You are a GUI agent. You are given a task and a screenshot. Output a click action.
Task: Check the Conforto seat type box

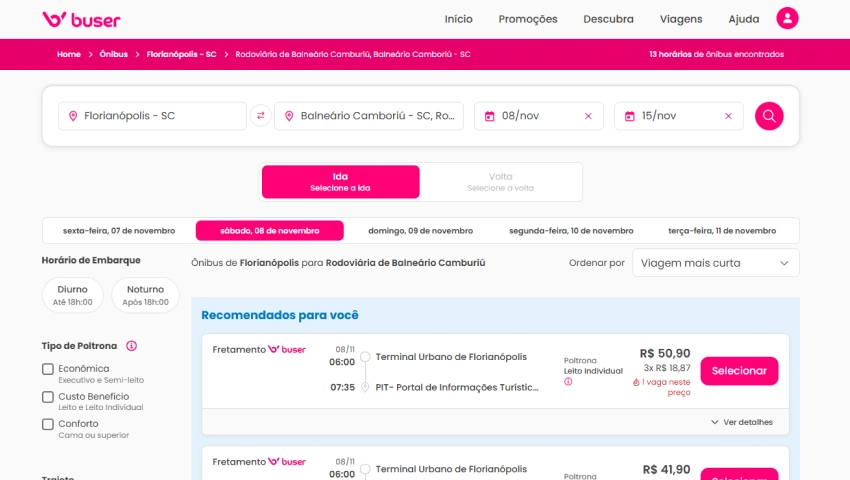(48, 424)
